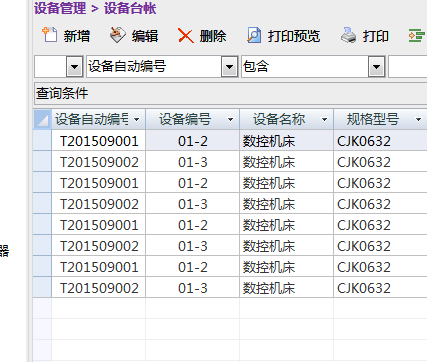Click the row selector of the first row

click(42, 141)
